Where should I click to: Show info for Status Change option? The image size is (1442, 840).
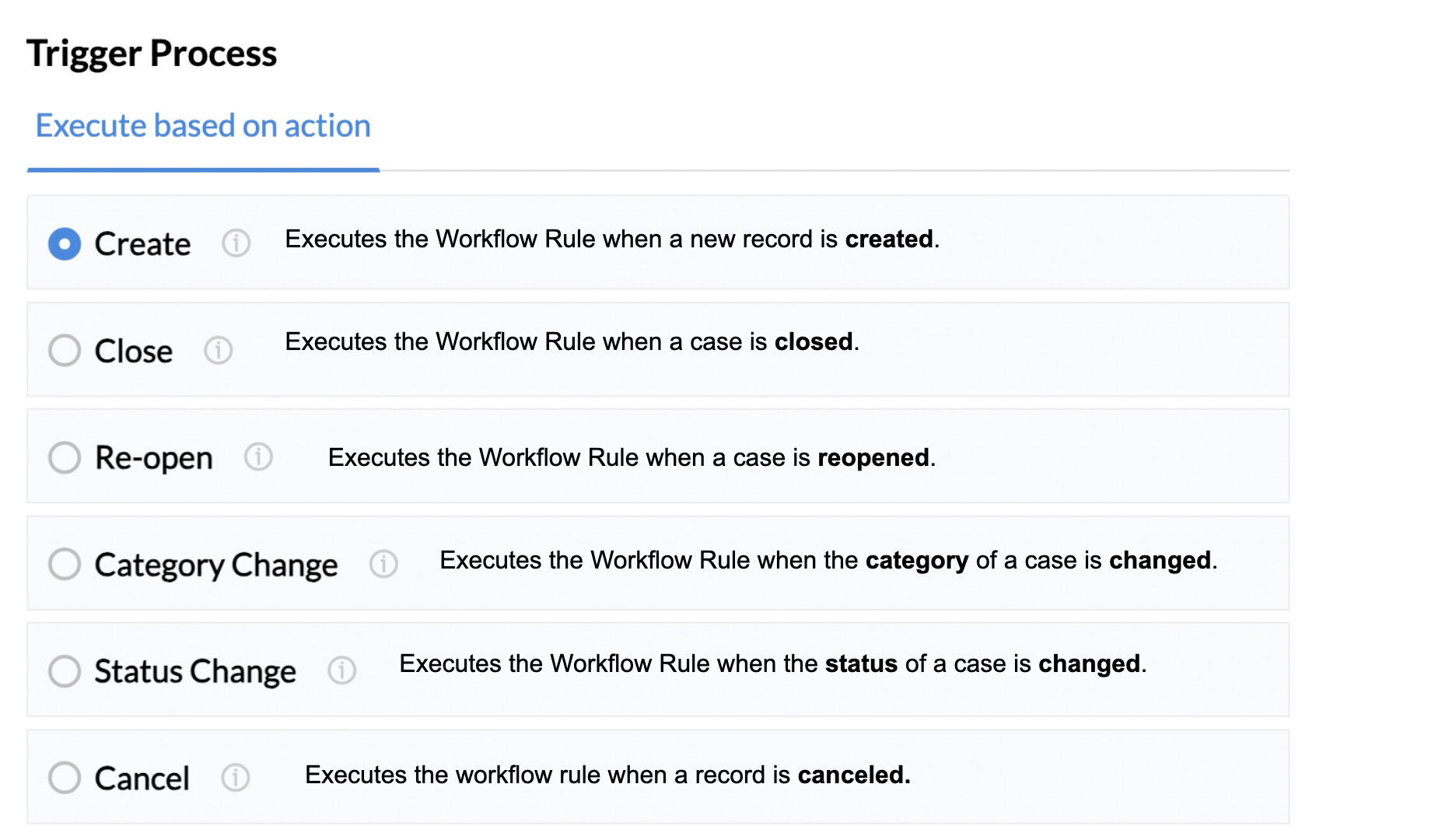pos(341,670)
